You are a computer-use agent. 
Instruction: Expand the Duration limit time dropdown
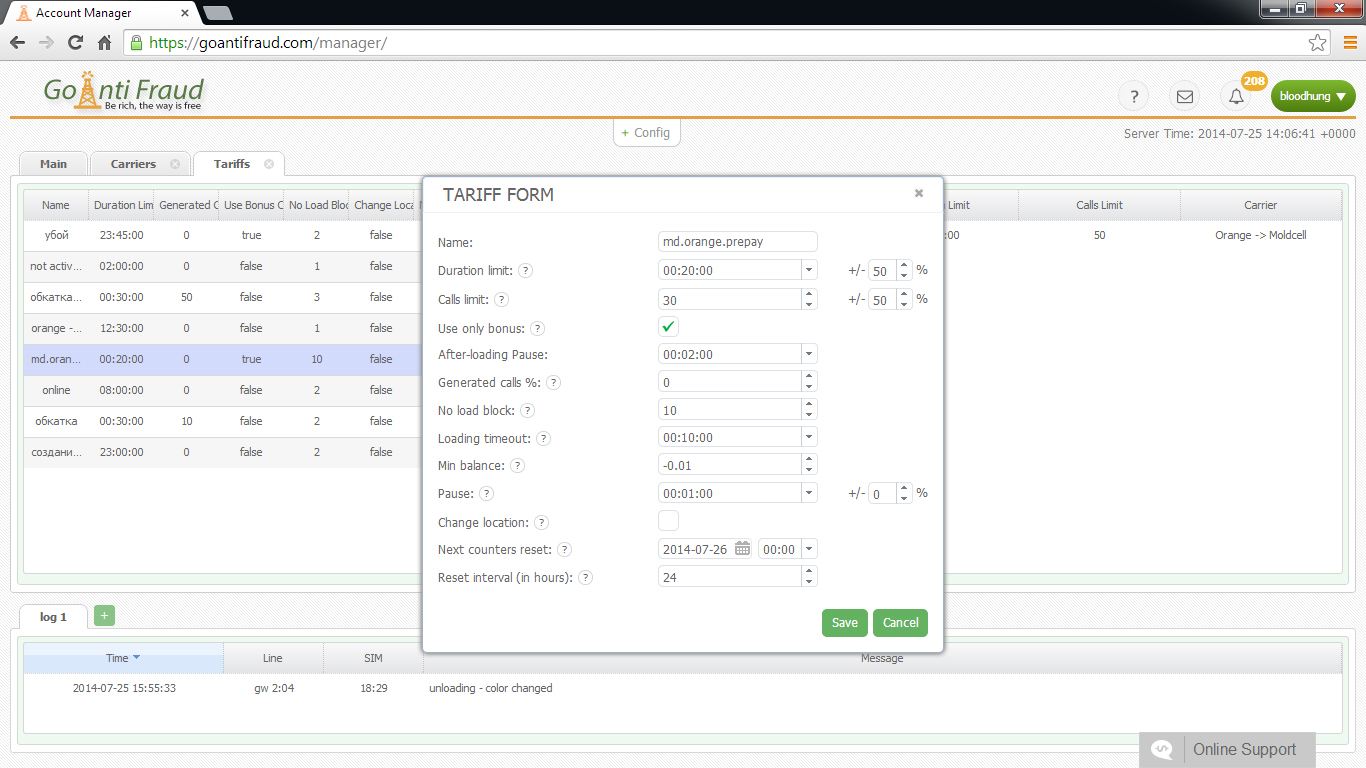pos(809,270)
